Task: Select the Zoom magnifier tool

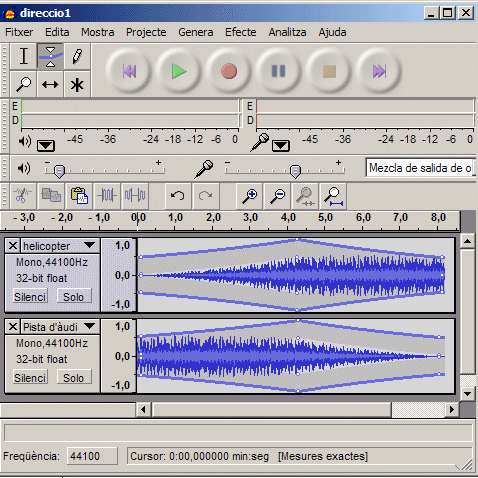Action: 23,84
